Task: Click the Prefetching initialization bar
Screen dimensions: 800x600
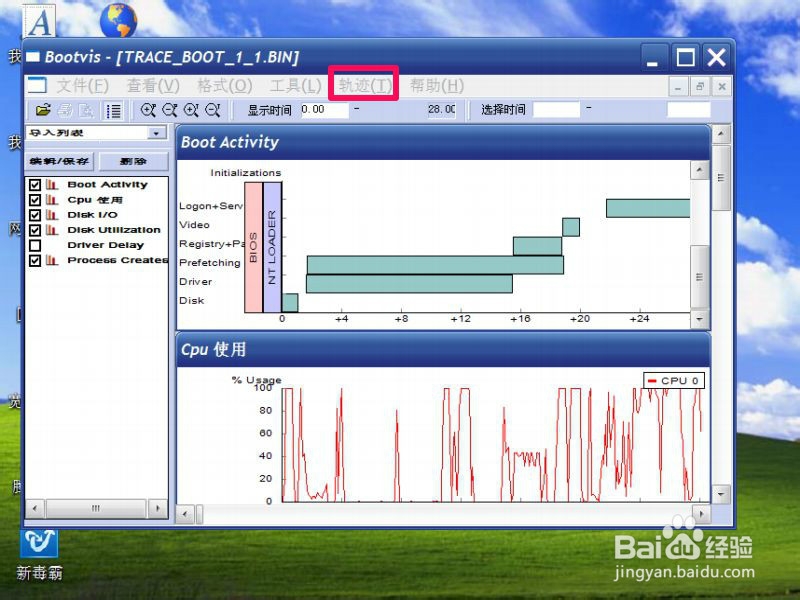Action: click(x=435, y=265)
